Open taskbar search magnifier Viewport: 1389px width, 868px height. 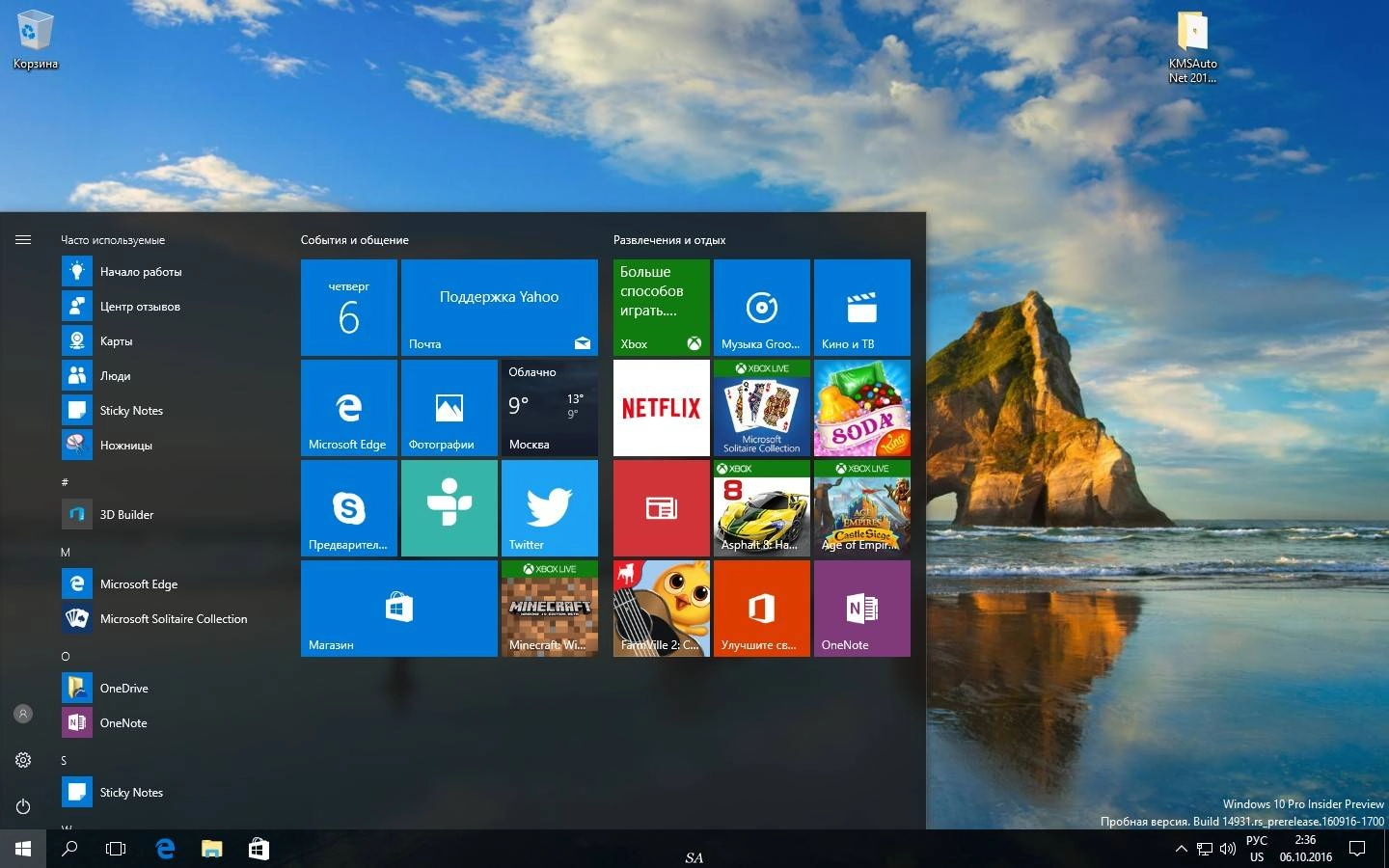[69, 849]
